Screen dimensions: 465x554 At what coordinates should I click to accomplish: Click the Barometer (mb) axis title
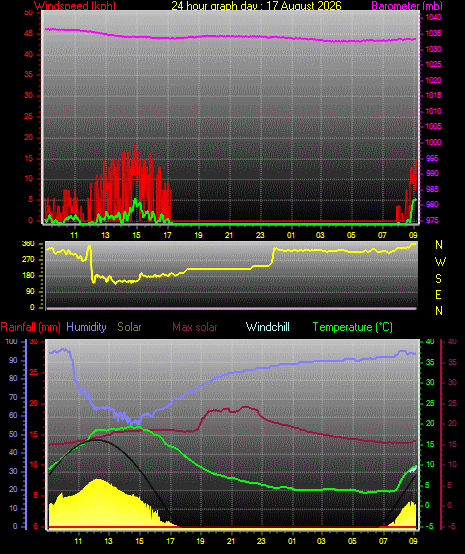click(407, 6)
